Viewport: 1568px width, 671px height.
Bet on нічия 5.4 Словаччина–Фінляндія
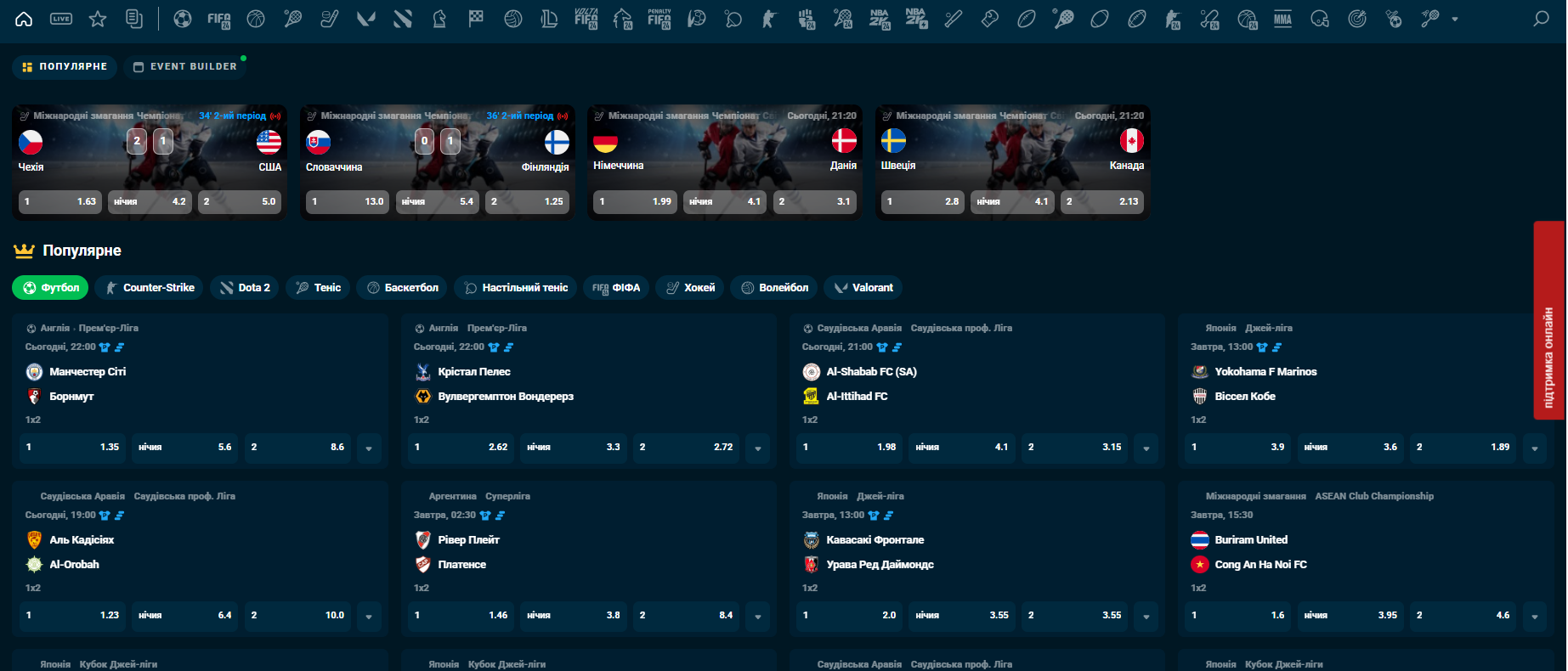tap(438, 202)
